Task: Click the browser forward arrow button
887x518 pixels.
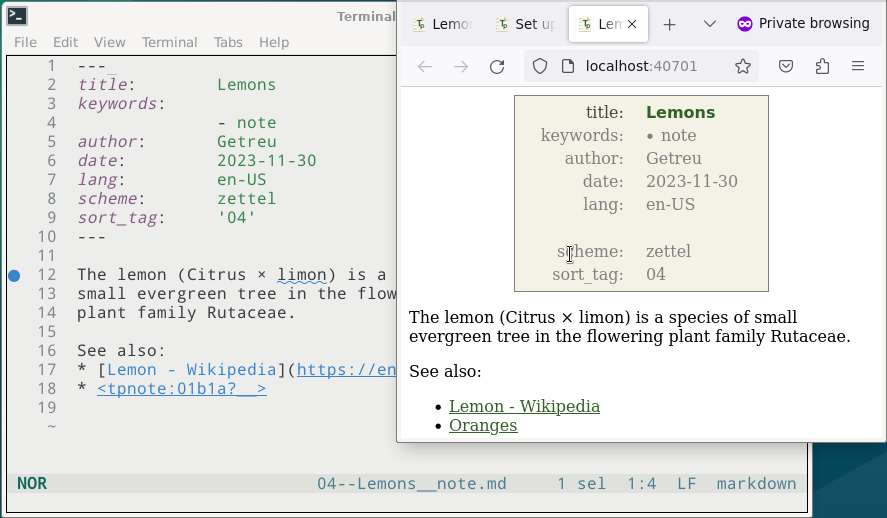Action: tap(461, 67)
